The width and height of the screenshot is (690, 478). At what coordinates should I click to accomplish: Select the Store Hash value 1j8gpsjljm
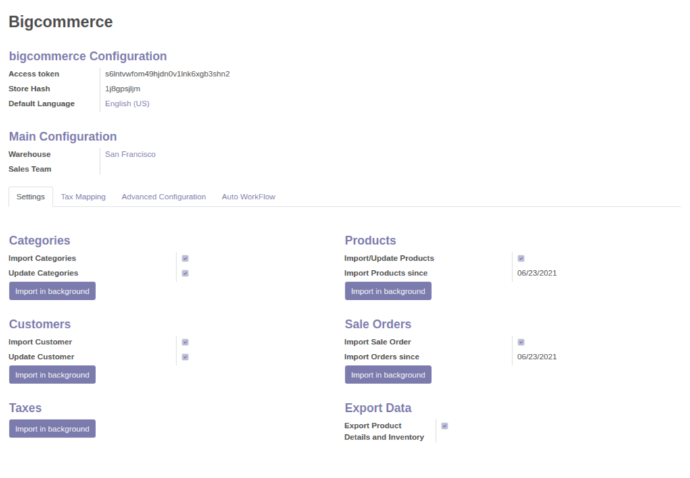[123, 89]
